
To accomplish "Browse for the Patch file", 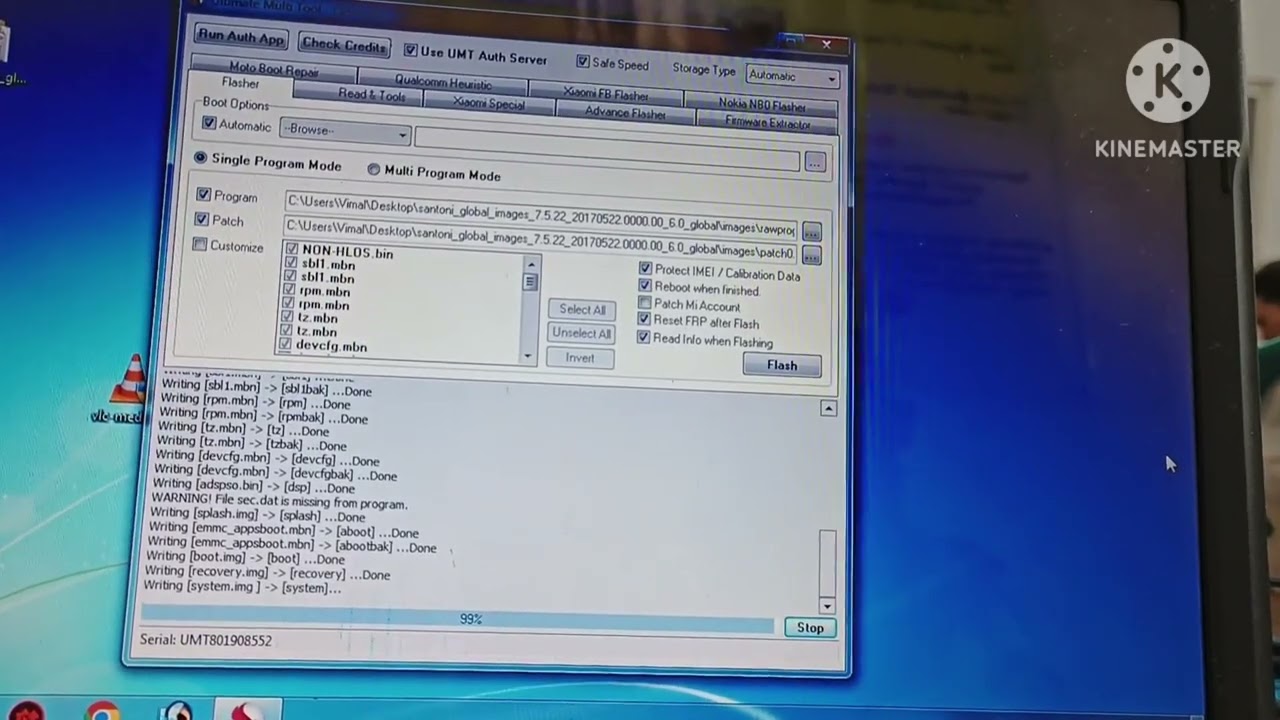I will 811,255.
